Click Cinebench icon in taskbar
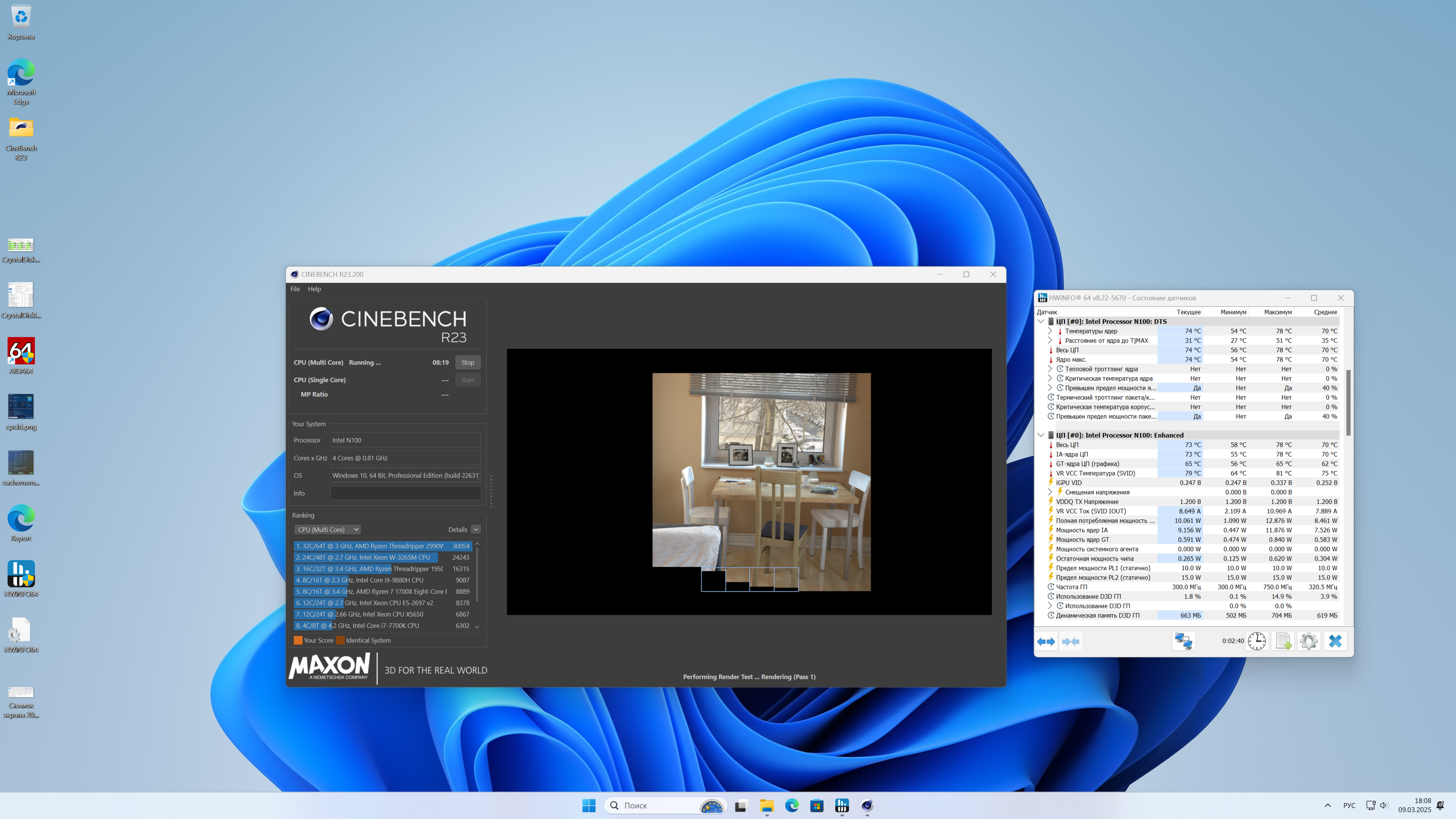 [867, 805]
